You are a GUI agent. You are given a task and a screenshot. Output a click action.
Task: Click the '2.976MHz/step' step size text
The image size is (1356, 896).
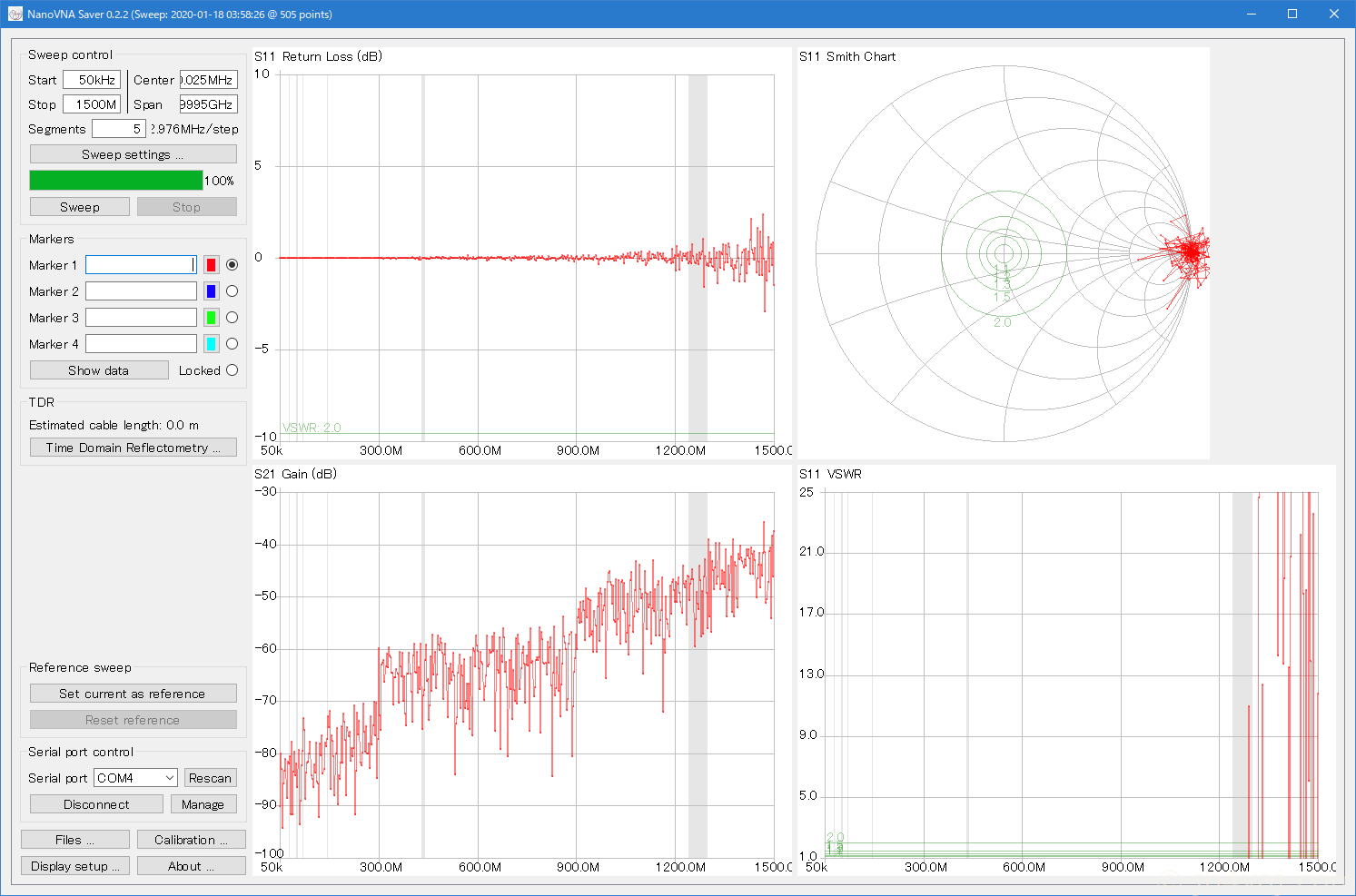click(194, 129)
